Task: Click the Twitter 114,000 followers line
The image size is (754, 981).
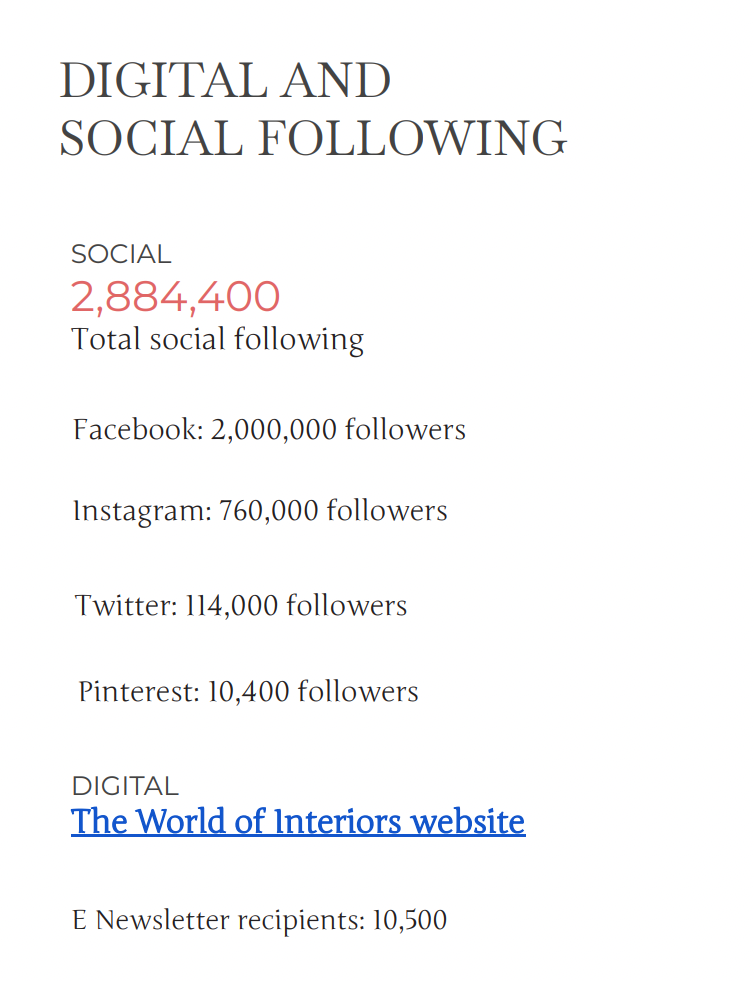Action: tap(241, 606)
